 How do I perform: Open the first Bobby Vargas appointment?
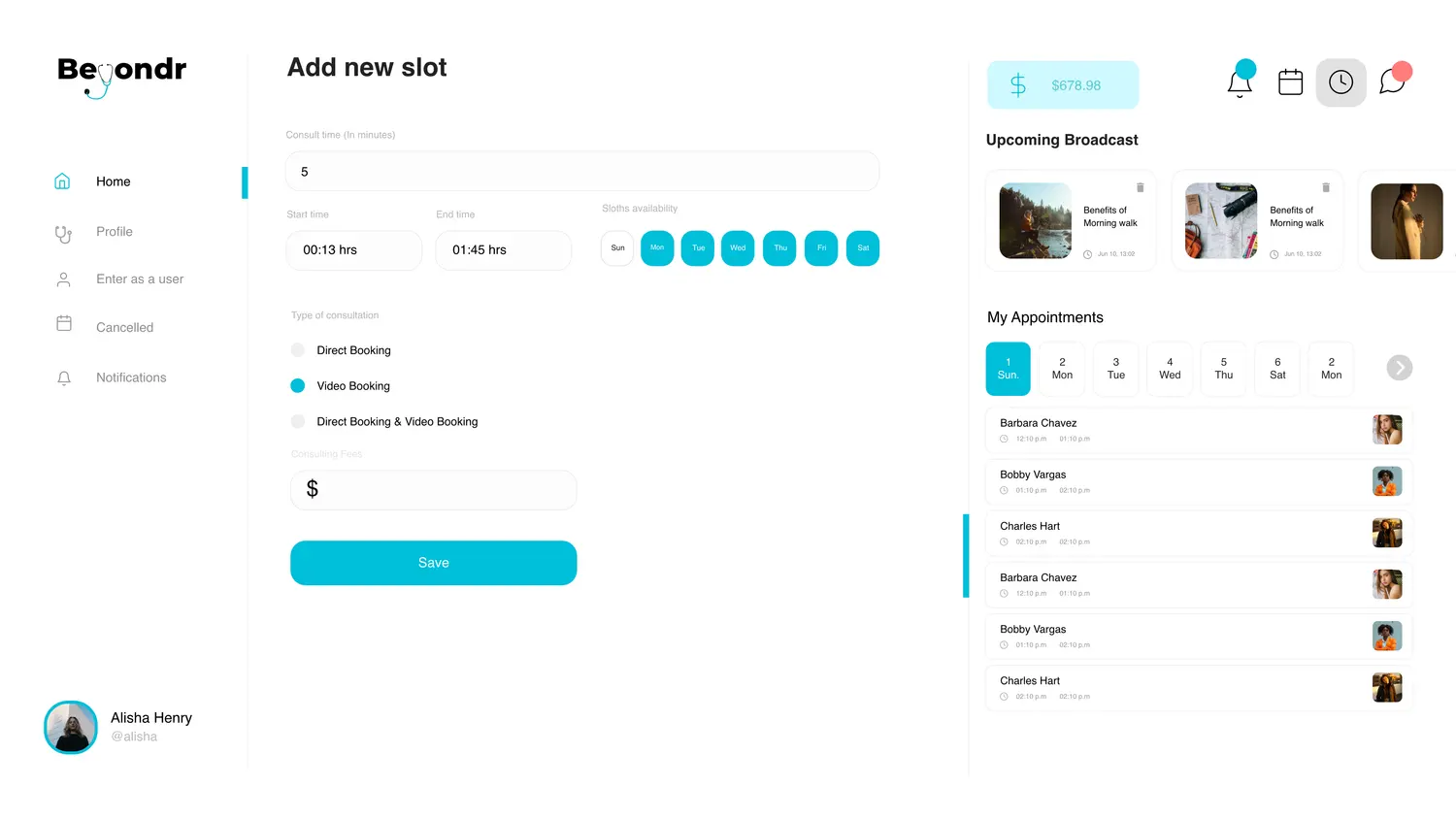(x=1199, y=482)
